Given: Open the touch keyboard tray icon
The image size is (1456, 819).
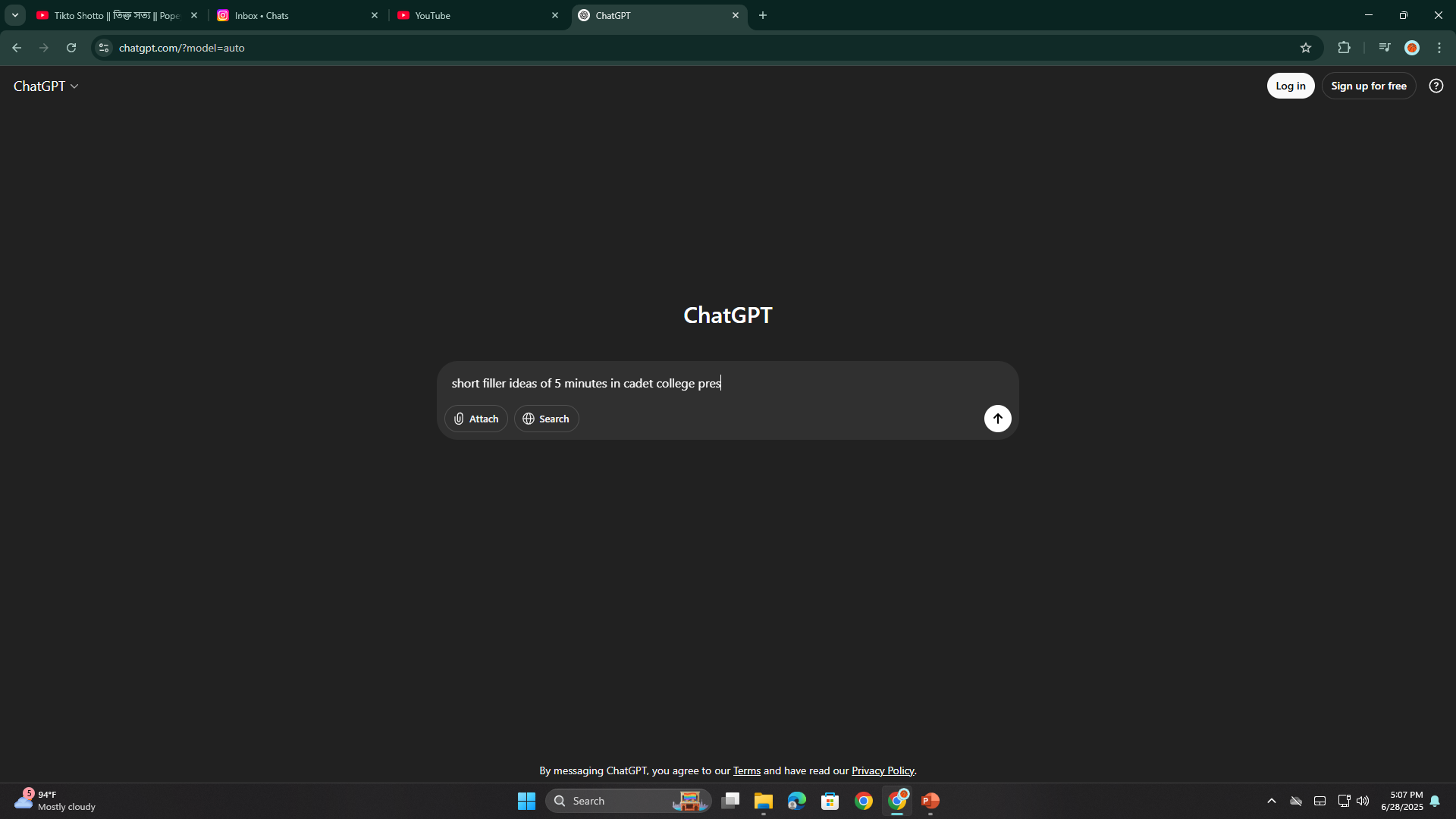Looking at the screenshot, I should [x=1319, y=801].
